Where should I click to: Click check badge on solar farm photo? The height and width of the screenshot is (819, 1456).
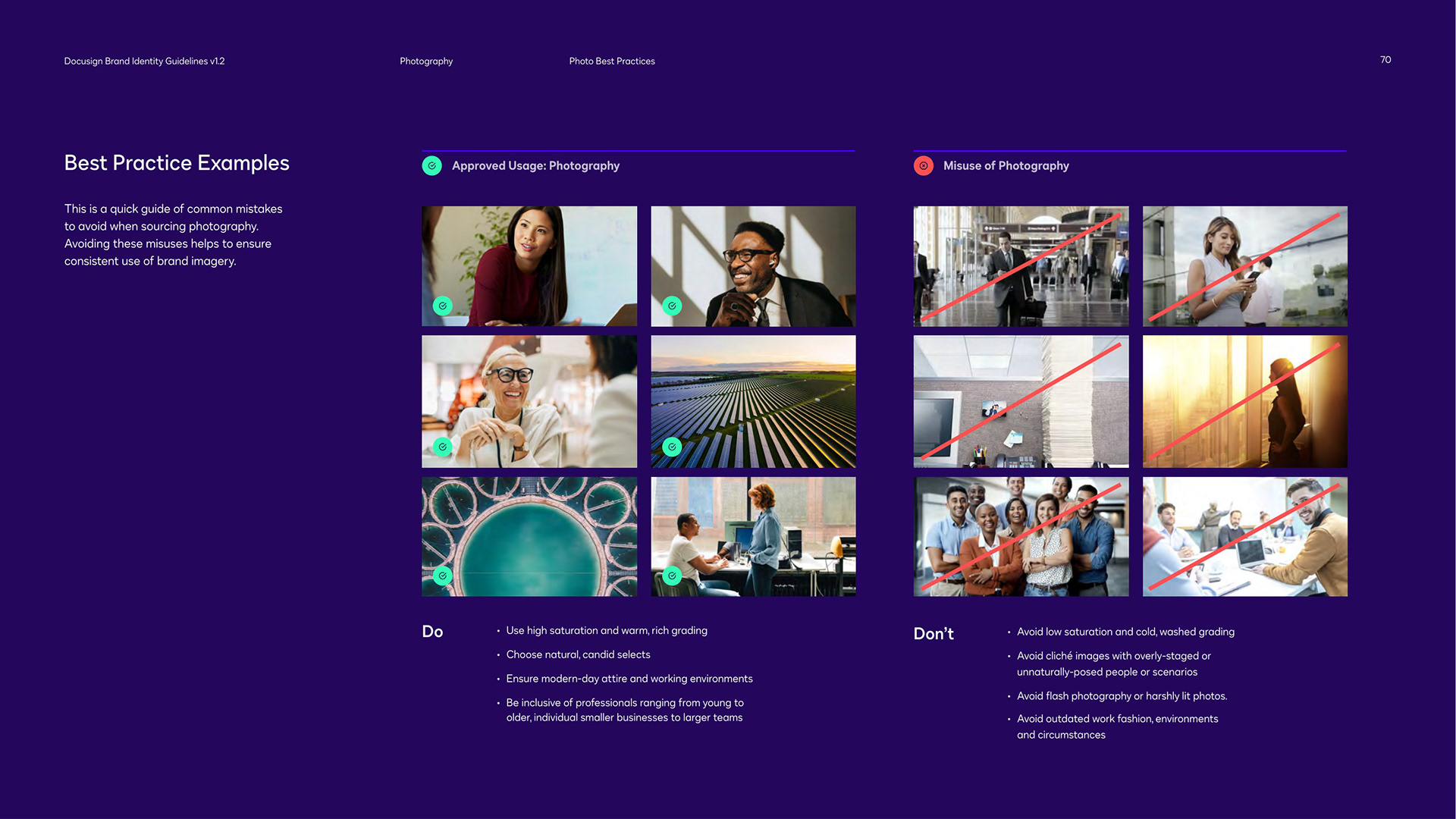(x=672, y=447)
